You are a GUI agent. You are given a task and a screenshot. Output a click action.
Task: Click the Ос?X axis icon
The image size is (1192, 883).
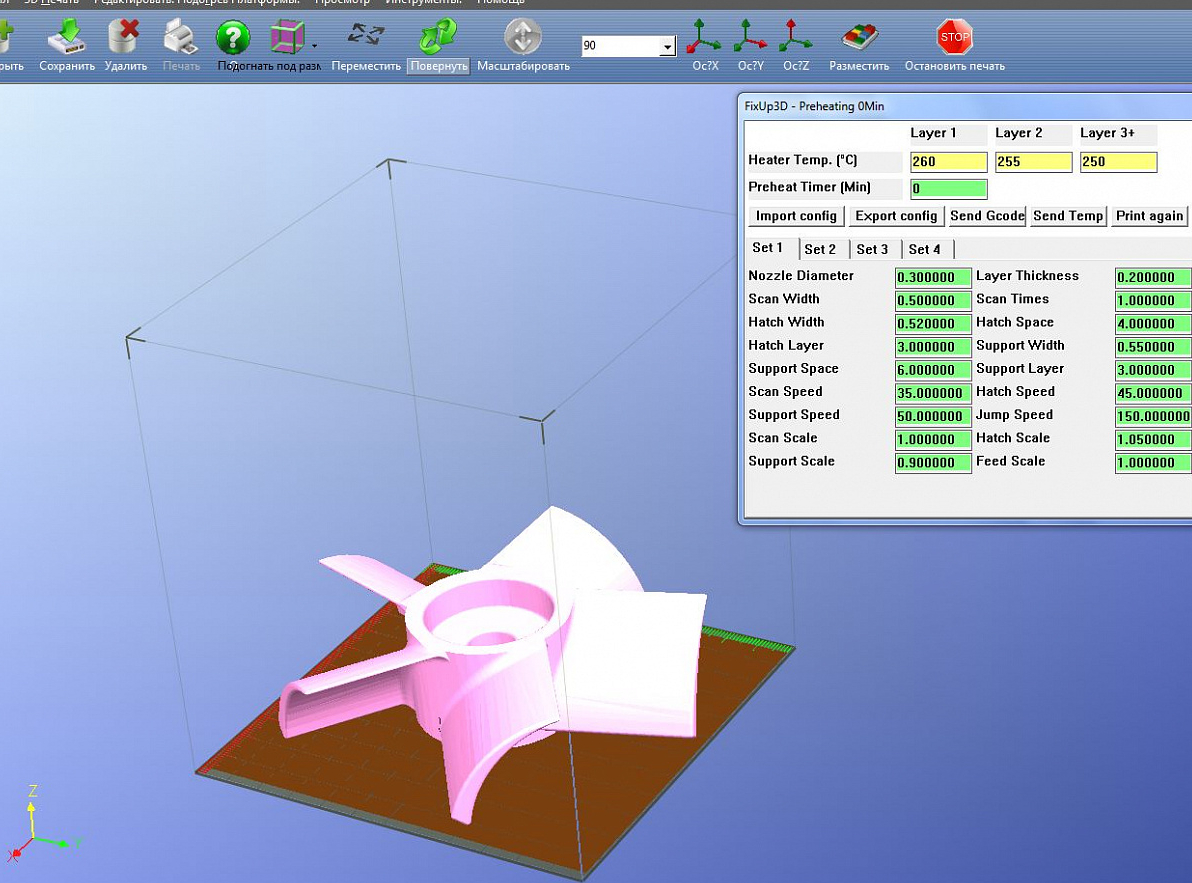point(704,36)
